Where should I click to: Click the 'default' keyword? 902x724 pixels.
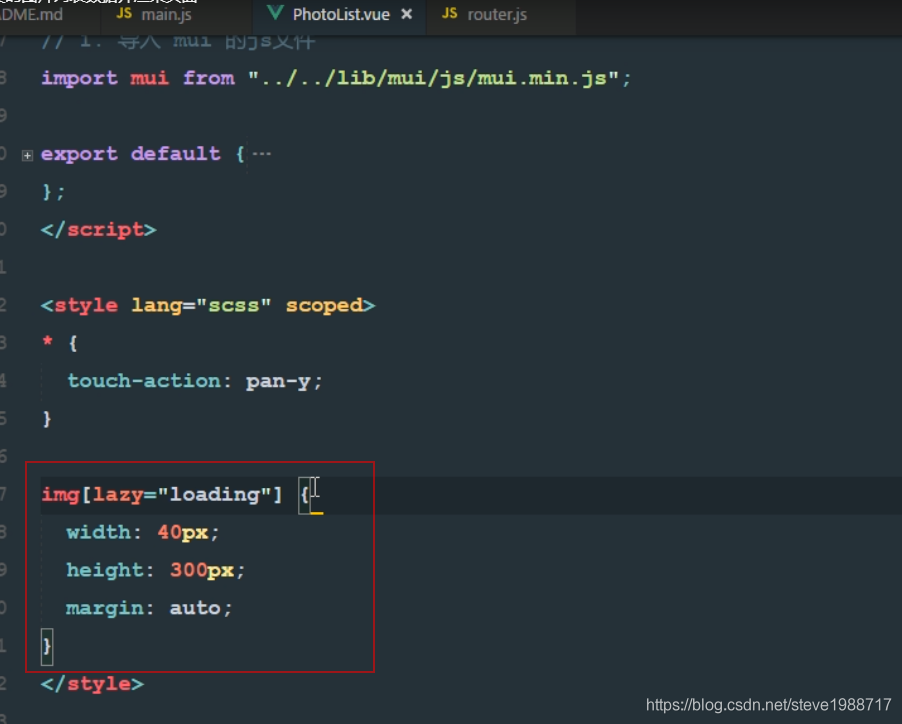[x=175, y=154]
